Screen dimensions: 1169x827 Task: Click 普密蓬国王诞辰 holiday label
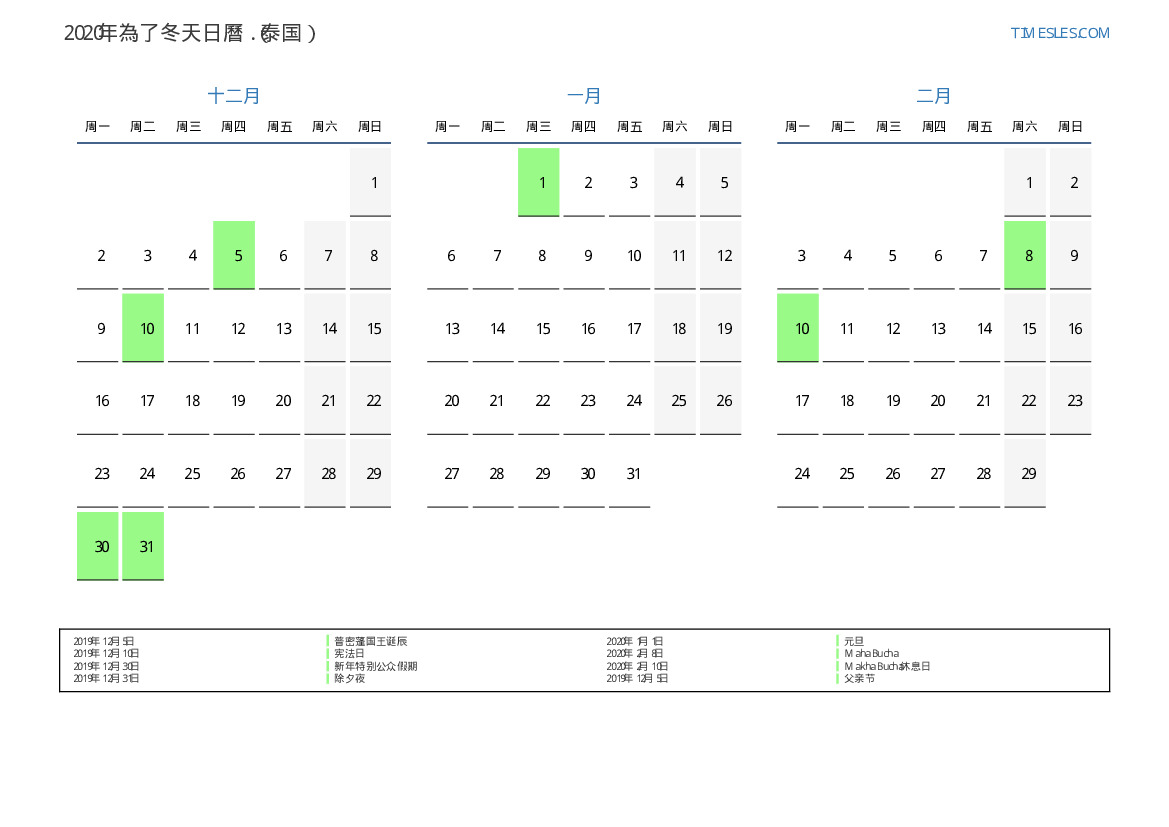pyautogui.click(x=370, y=641)
